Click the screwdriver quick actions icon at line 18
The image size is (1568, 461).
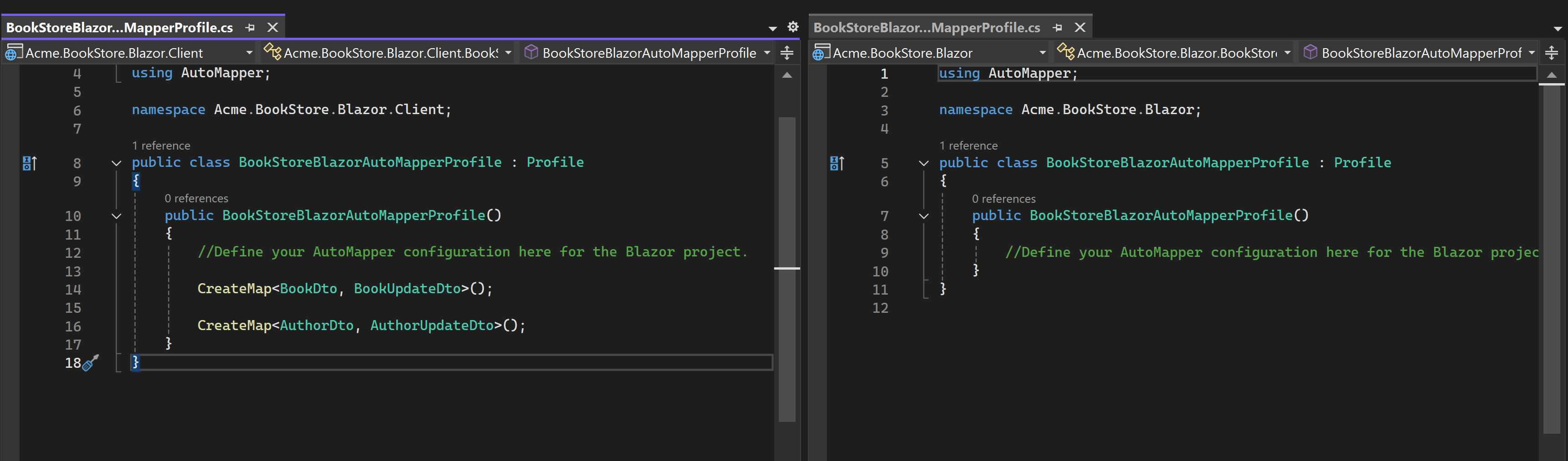(91, 363)
